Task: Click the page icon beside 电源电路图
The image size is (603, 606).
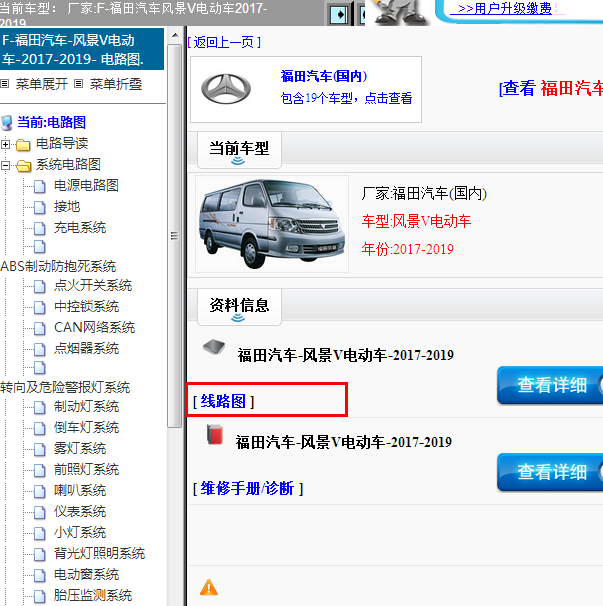Action: (39, 186)
